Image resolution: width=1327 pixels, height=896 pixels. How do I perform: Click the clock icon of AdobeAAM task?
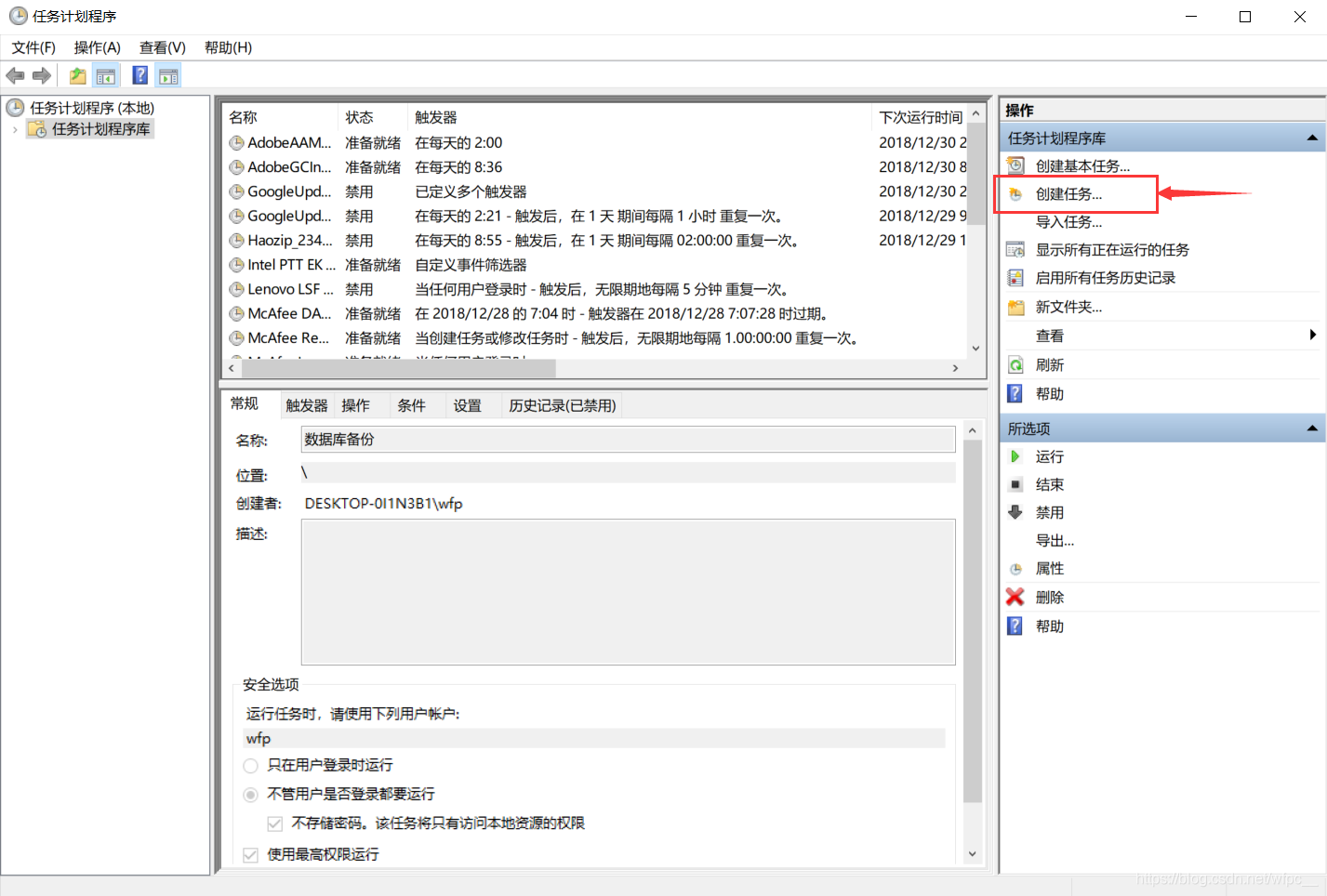(x=237, y=143)
